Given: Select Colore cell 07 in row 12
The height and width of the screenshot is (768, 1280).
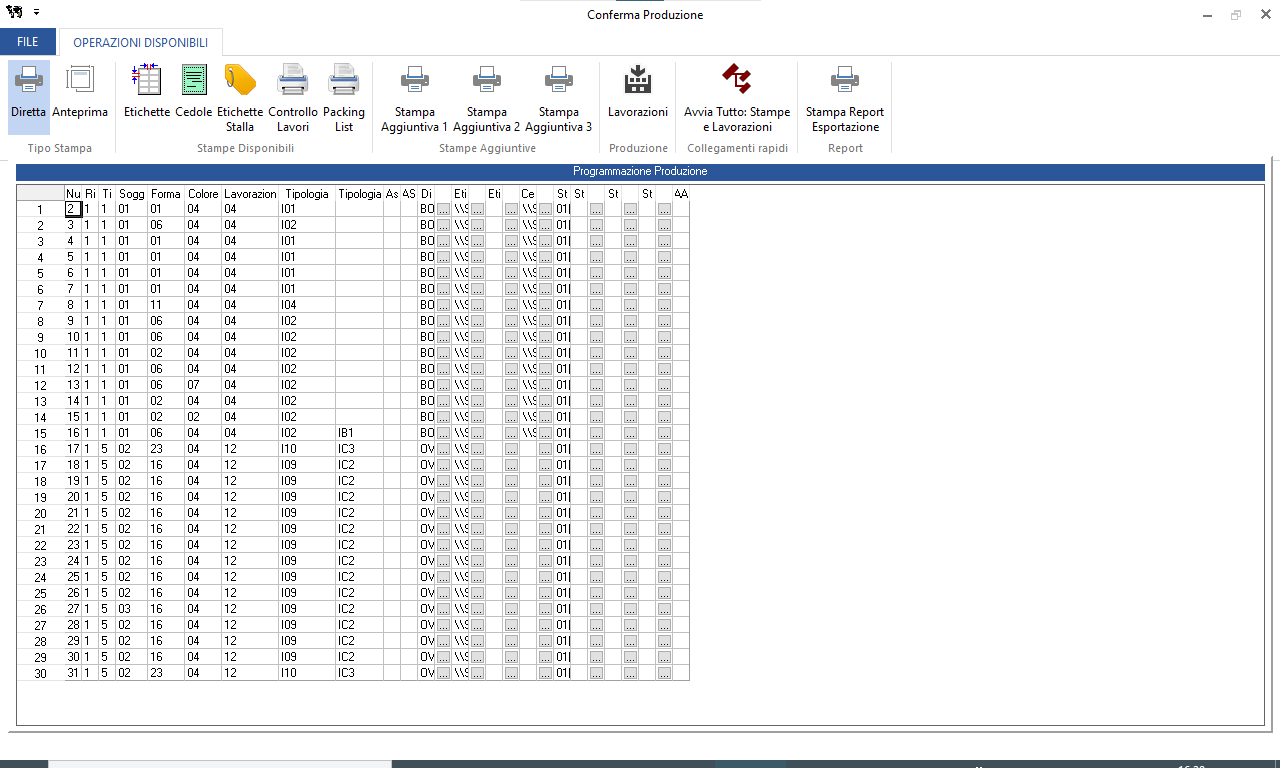Looking at the screenshot, I should pyautogui.click(x=203, y=385).
